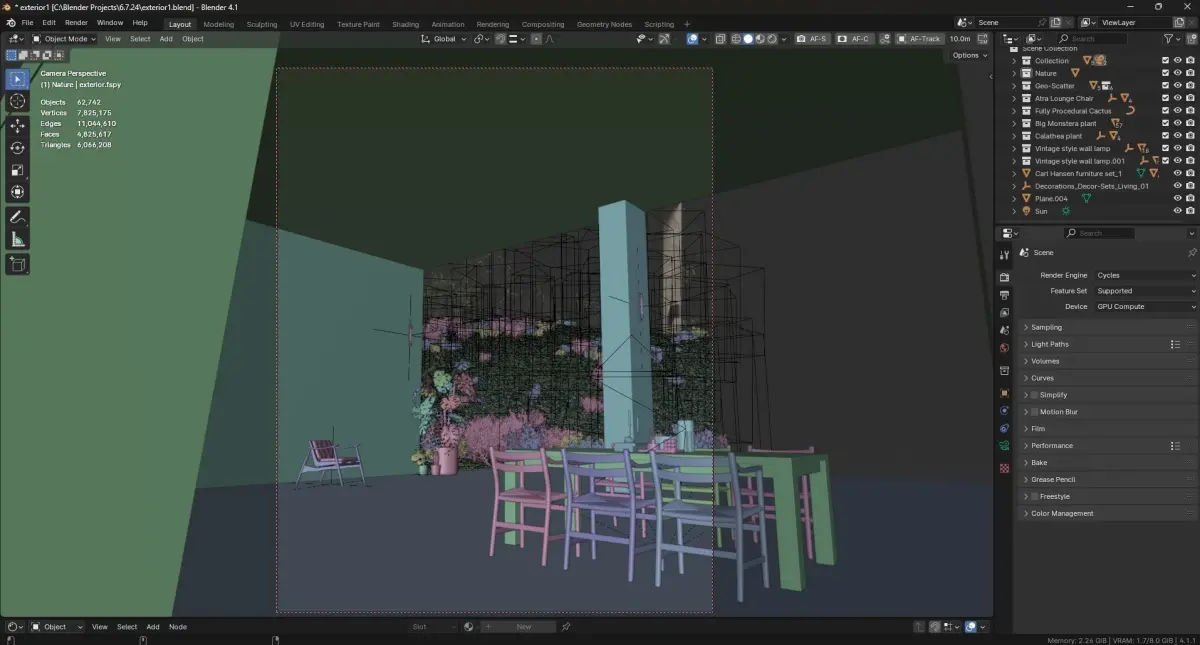Switch to the Modeling workspace tab
The height and width of the screenshot is (645, 1200).
click(218, 24)
